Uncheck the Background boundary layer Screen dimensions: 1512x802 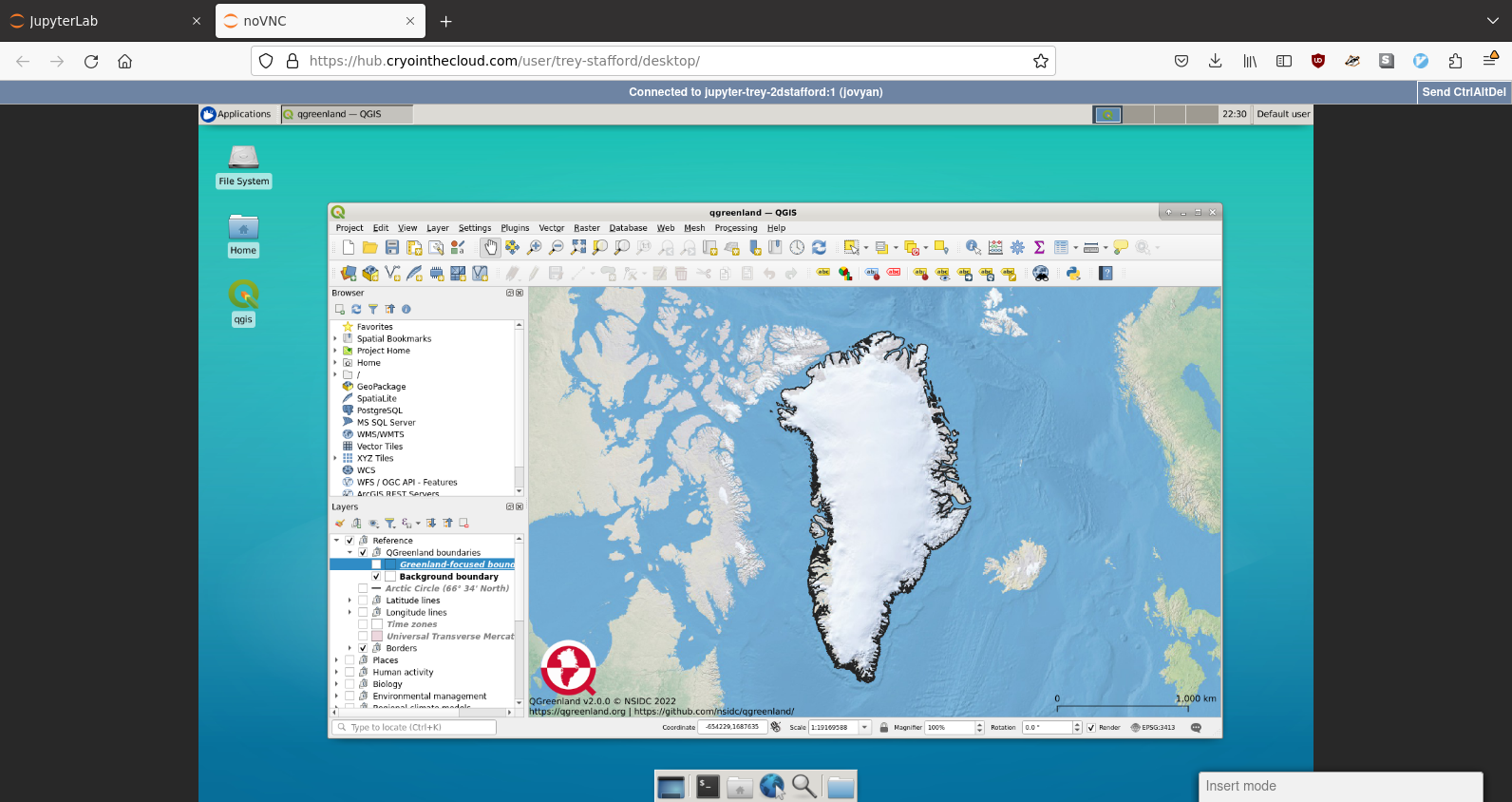pyautogui.click(x=376, y=577)
